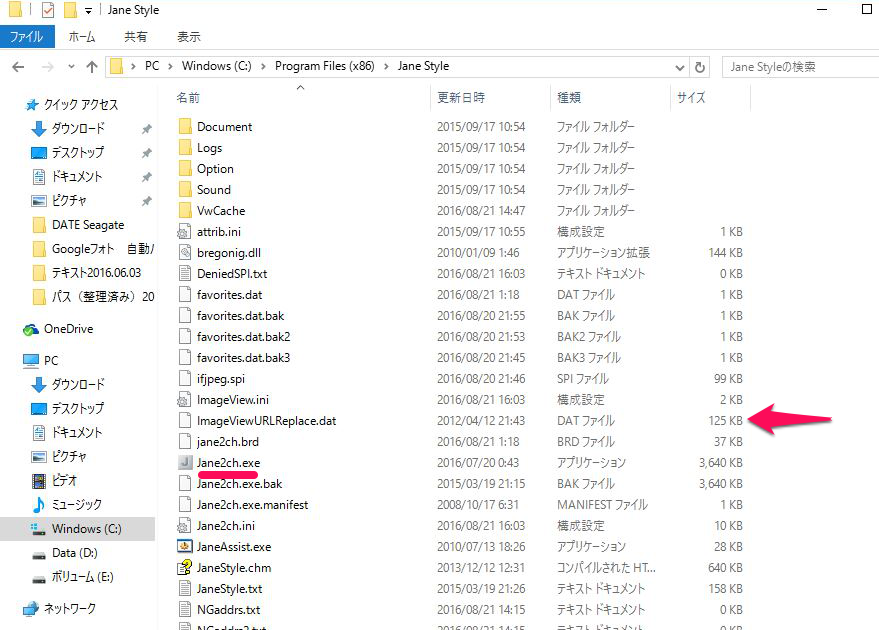Sort by the サイズ column header
The width and height of the screenshot is (879, 630).
[x=691, y=98]
